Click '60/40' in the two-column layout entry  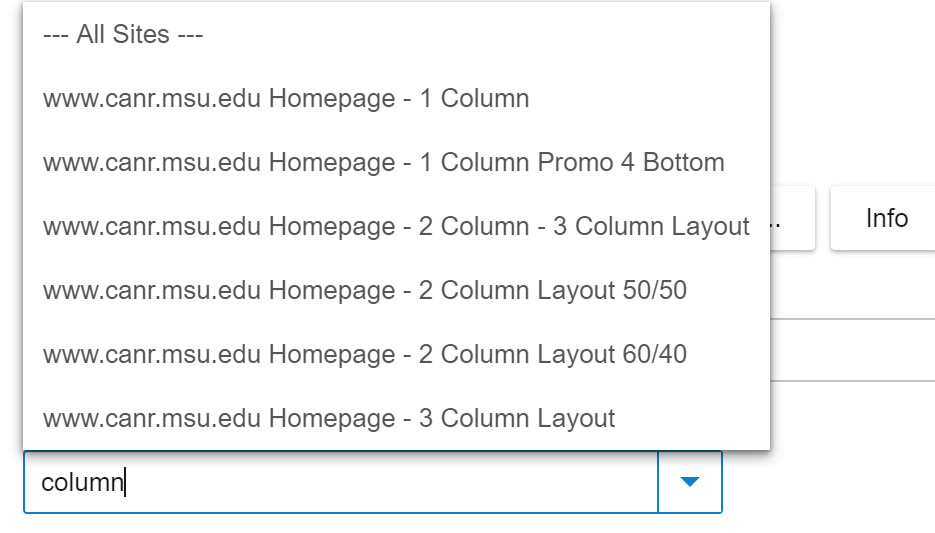click(x=654, y=355)
